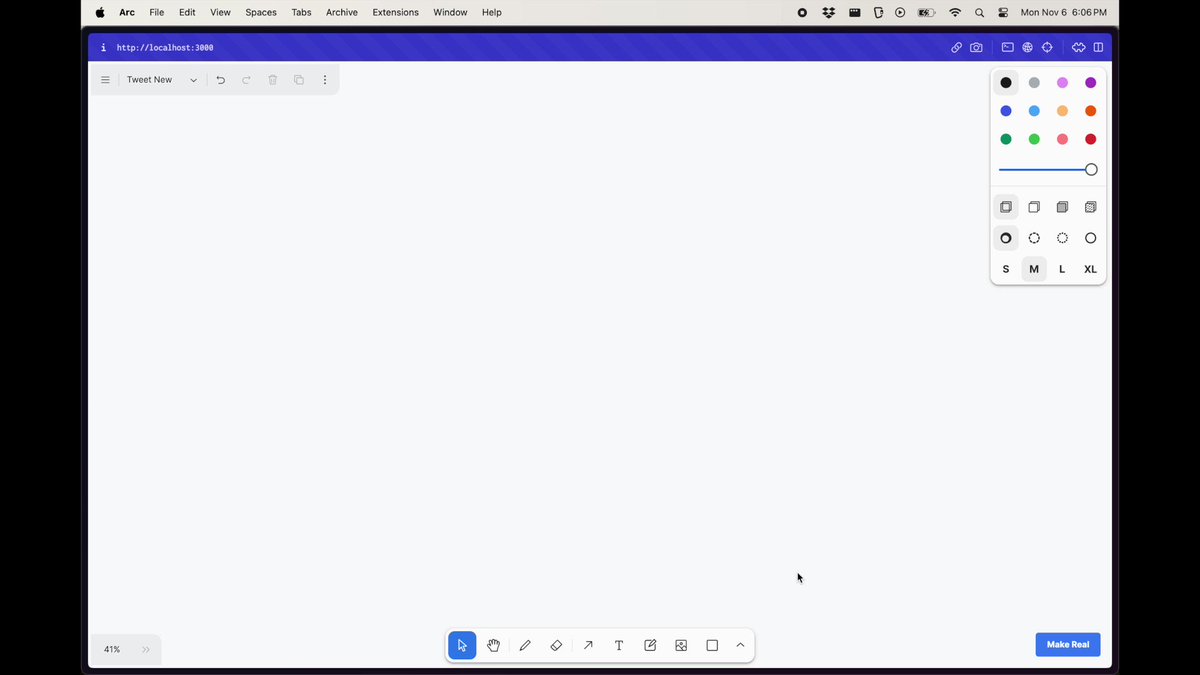This screenshot has width=1200, height=675.
Task: Enable the dashed line style
Action: (x=1034, y=238)
